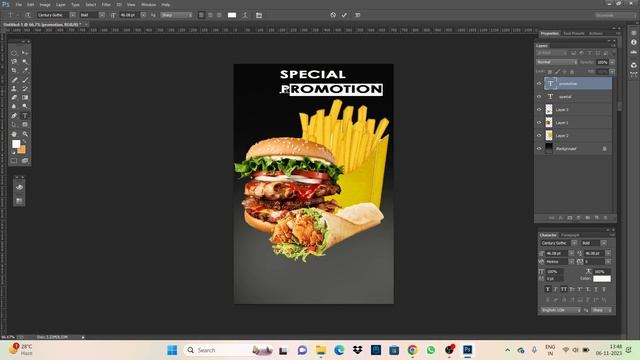Toggle visibility of Layer 2
Screen dimensions: 640x360
pyautogui.click(x=539, y=136)
